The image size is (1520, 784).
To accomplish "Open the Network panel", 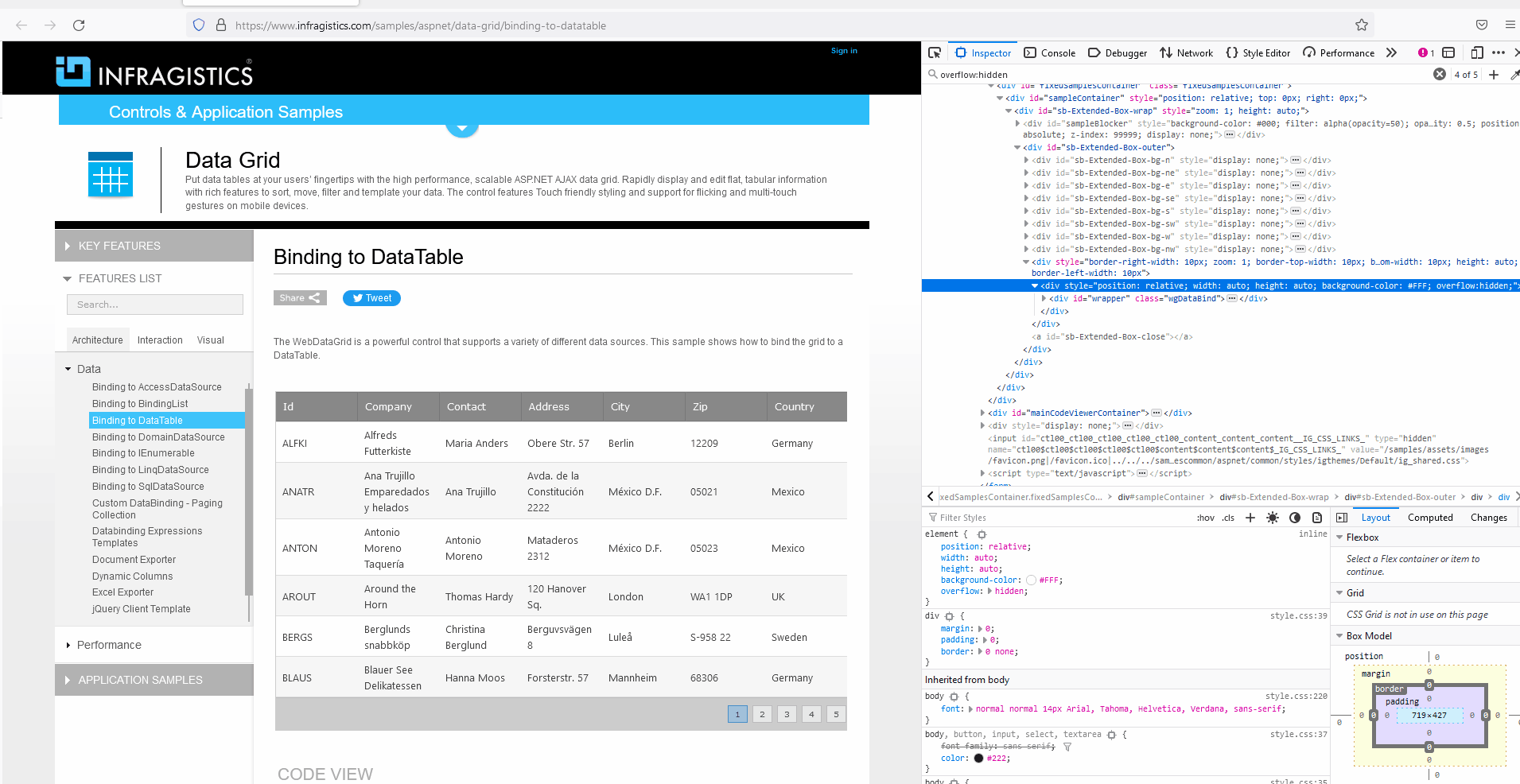I will (1186, 52).
